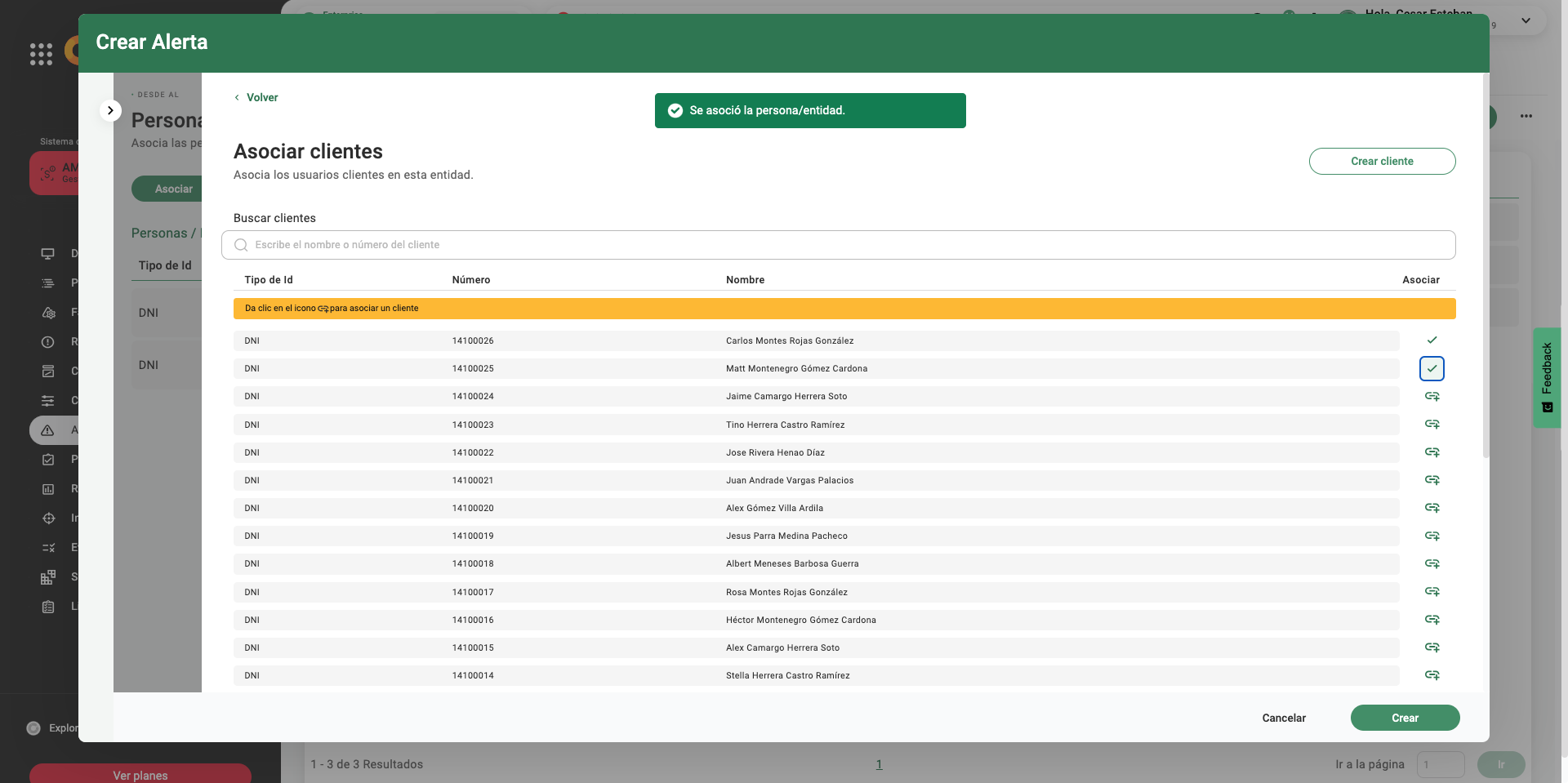Associate client Albert Meneses Barbosa Guerra
The height and width of the screenshot is (783, 1568).
(1432, 563)
